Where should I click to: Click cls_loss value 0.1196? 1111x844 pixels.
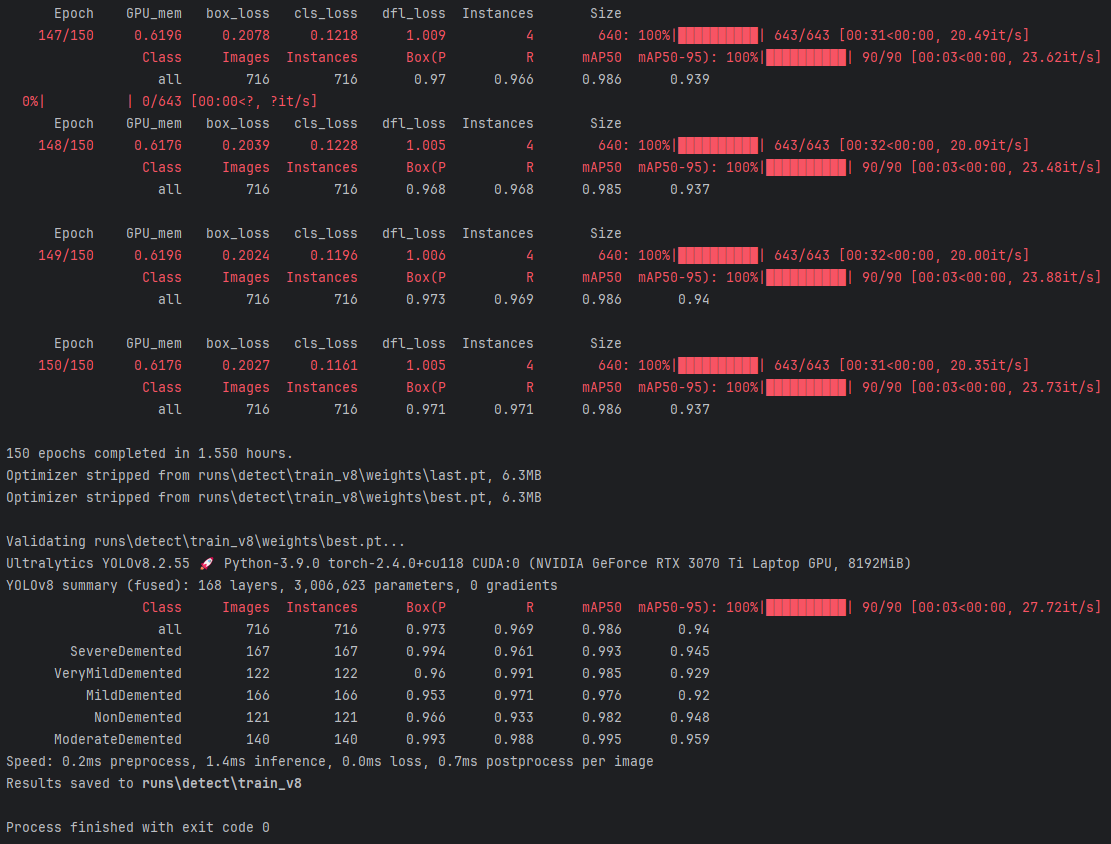334,255
